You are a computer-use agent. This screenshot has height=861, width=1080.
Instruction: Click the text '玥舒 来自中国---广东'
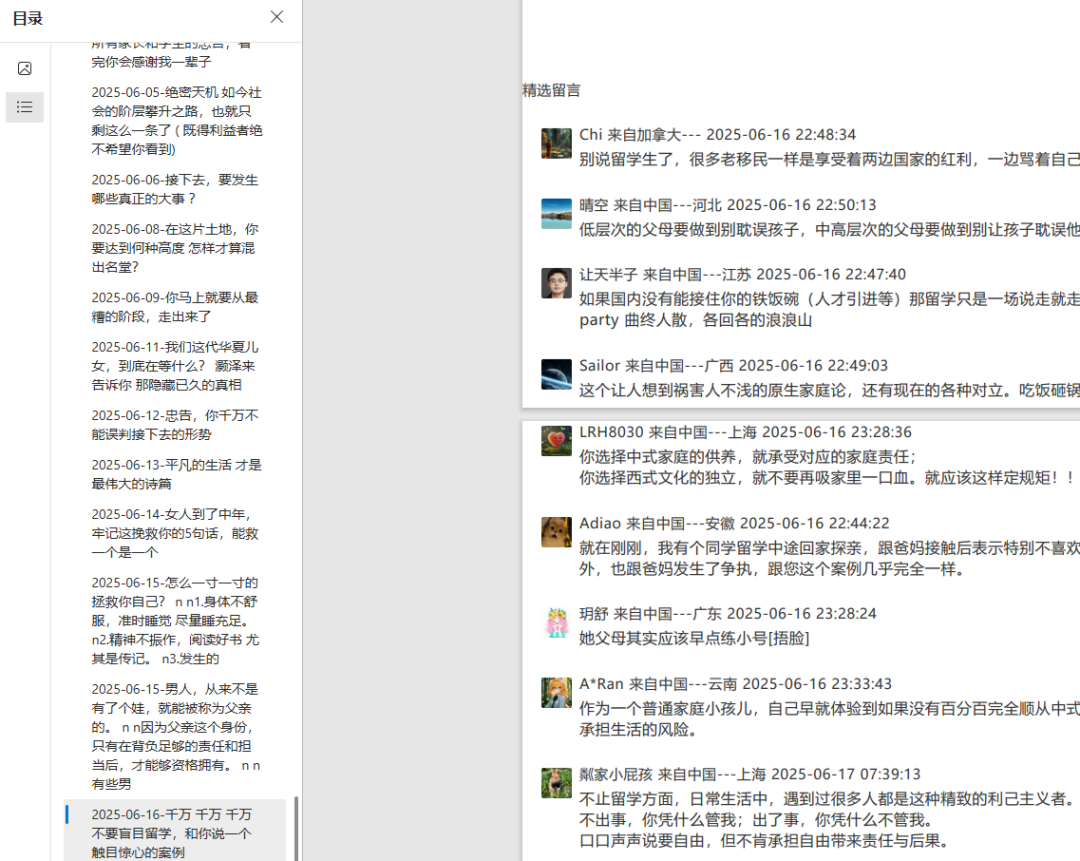tap(650, 614)
